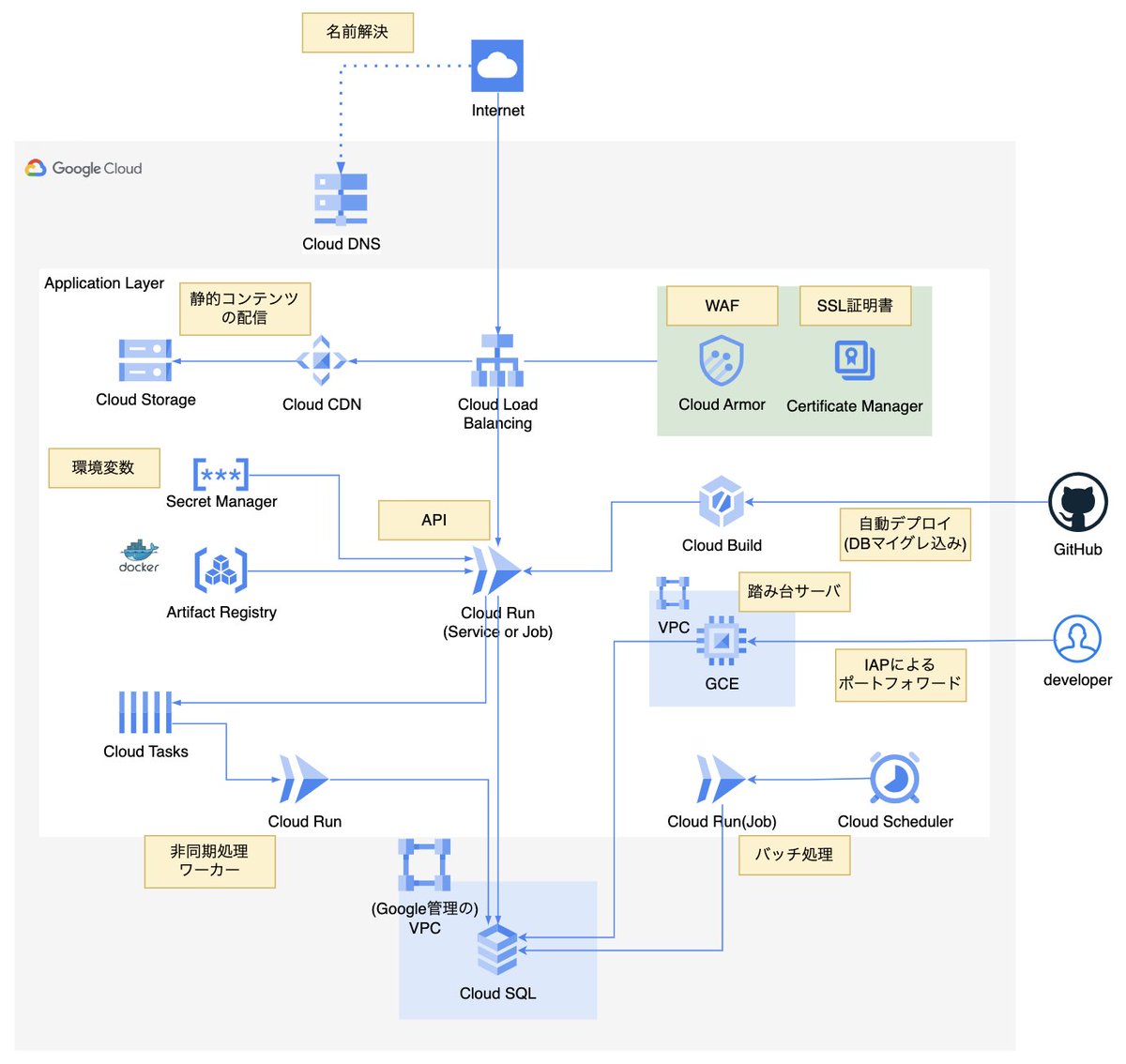Screen dimensions: 1126x1064
Task: Click the GitHub text label
Action: (x=1077, y=550)
